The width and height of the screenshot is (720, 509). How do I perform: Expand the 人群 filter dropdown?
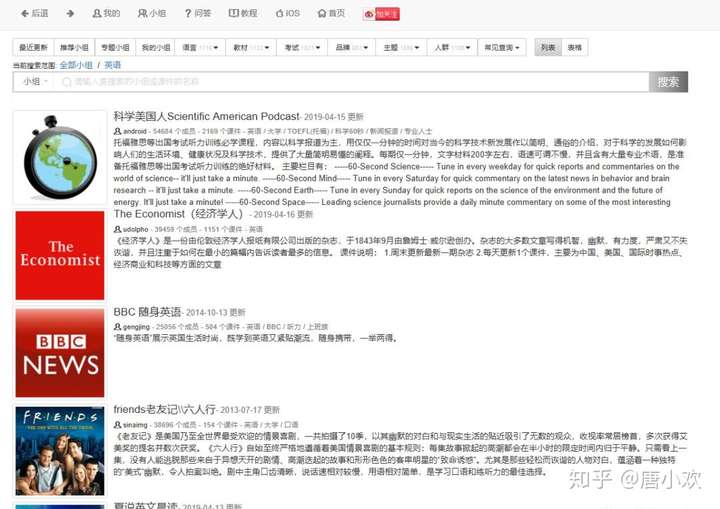pyautogui.click(x=452, y=47)
